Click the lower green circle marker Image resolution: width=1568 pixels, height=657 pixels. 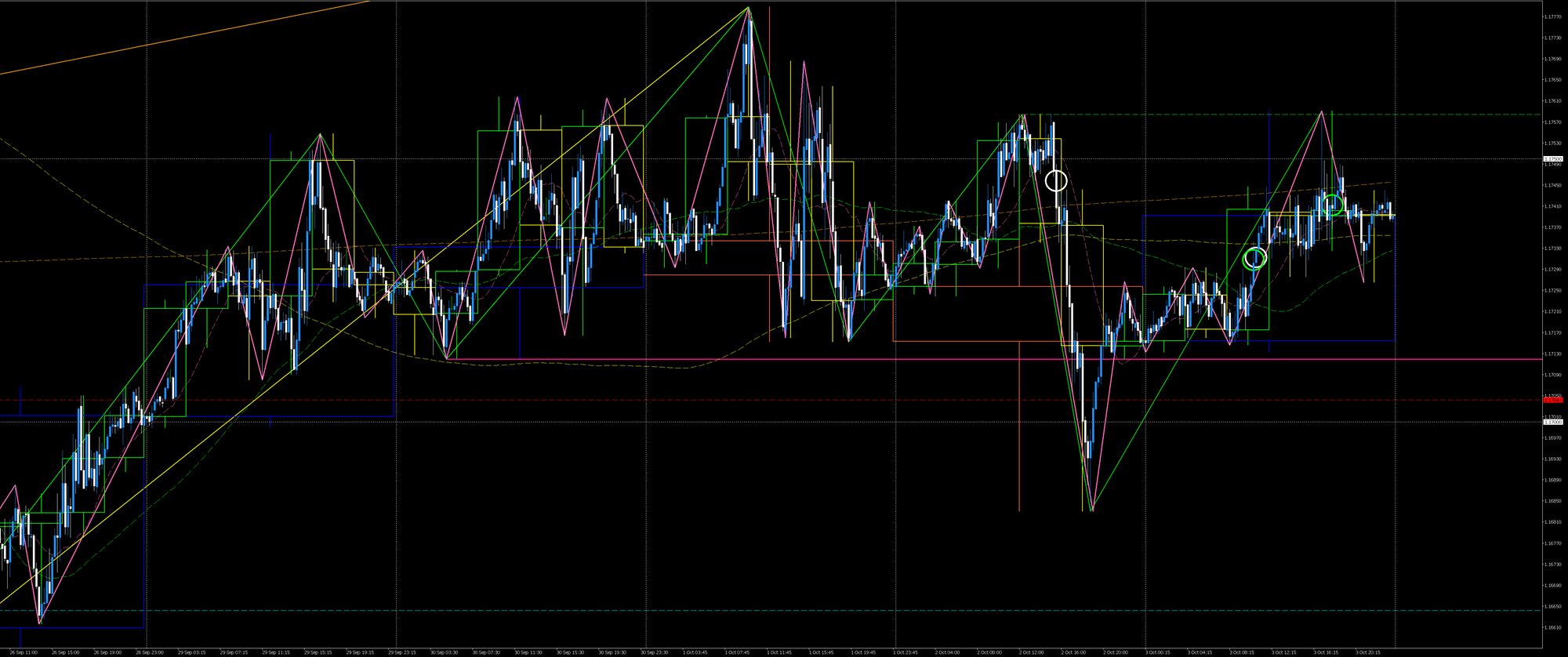tap(1255, 257)
